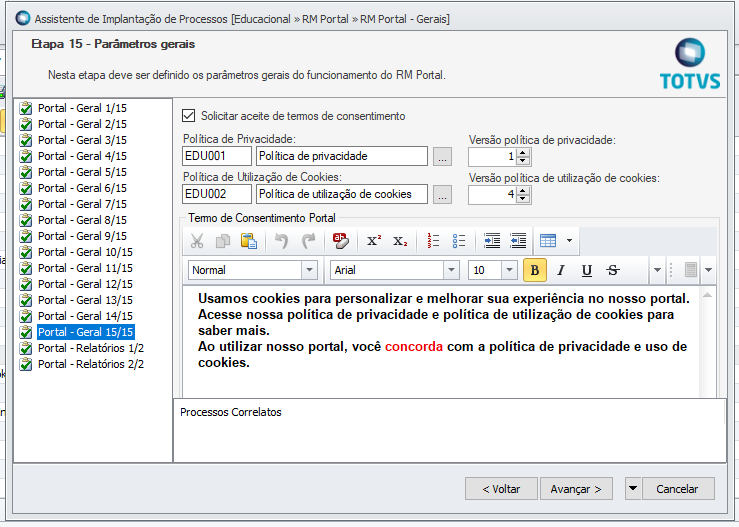
Task: Go to step Portal - Geral 3/15
Action: pos(82,140)
